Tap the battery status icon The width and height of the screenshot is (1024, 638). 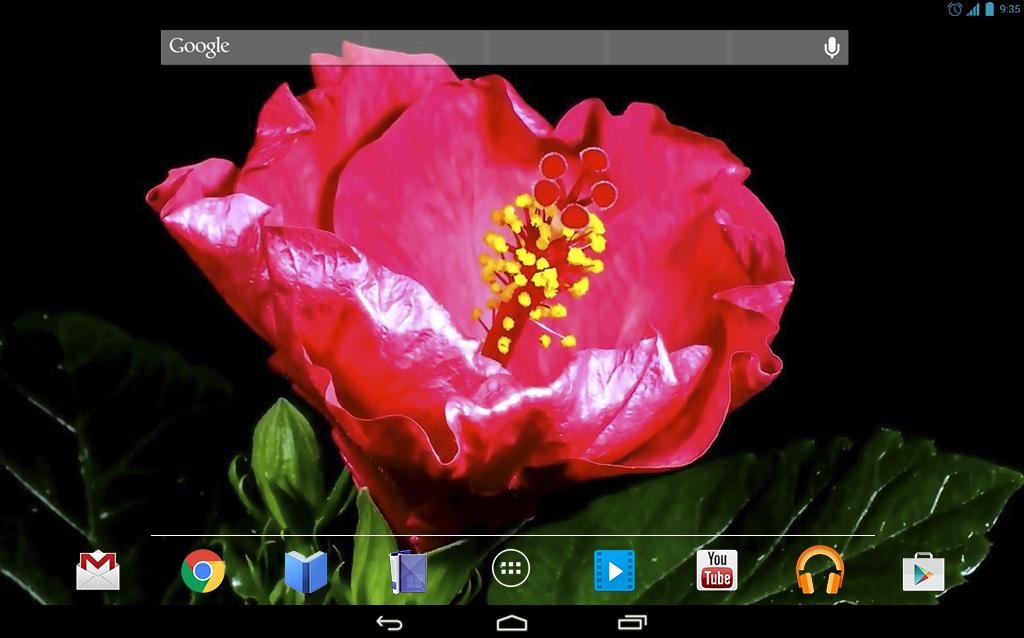click(989, 8)
